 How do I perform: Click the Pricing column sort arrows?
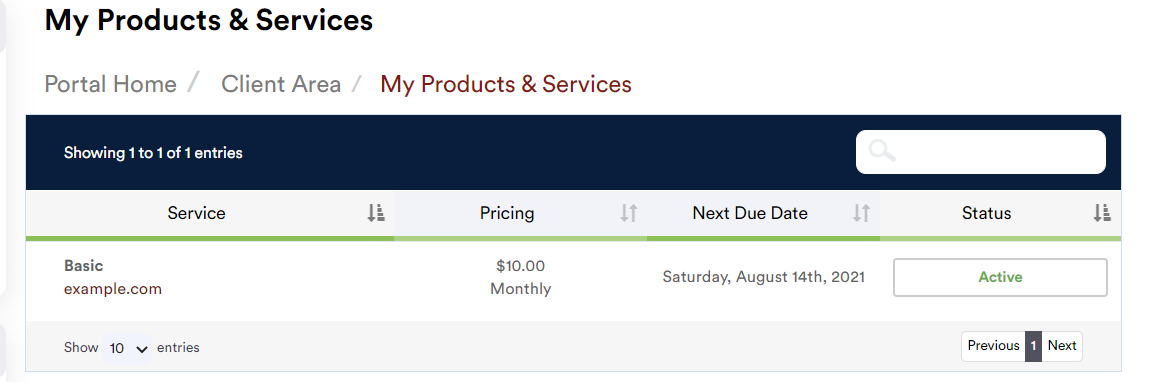[x=629, y=213]
